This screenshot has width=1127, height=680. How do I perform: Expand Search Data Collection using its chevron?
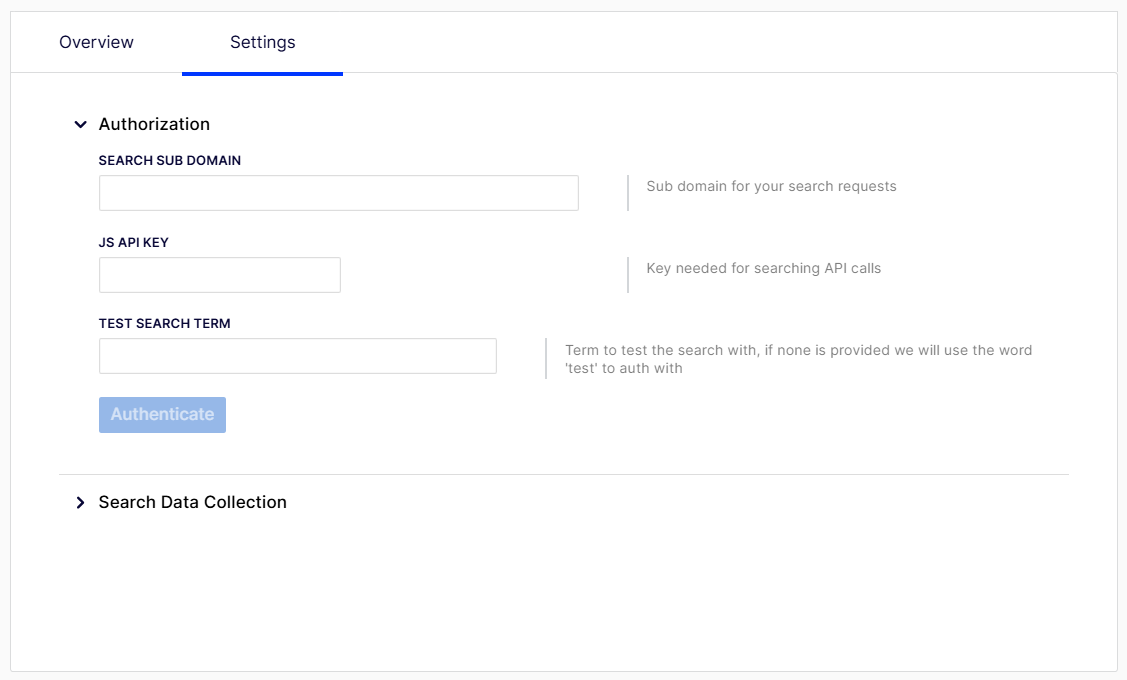[x=80, y=503]
